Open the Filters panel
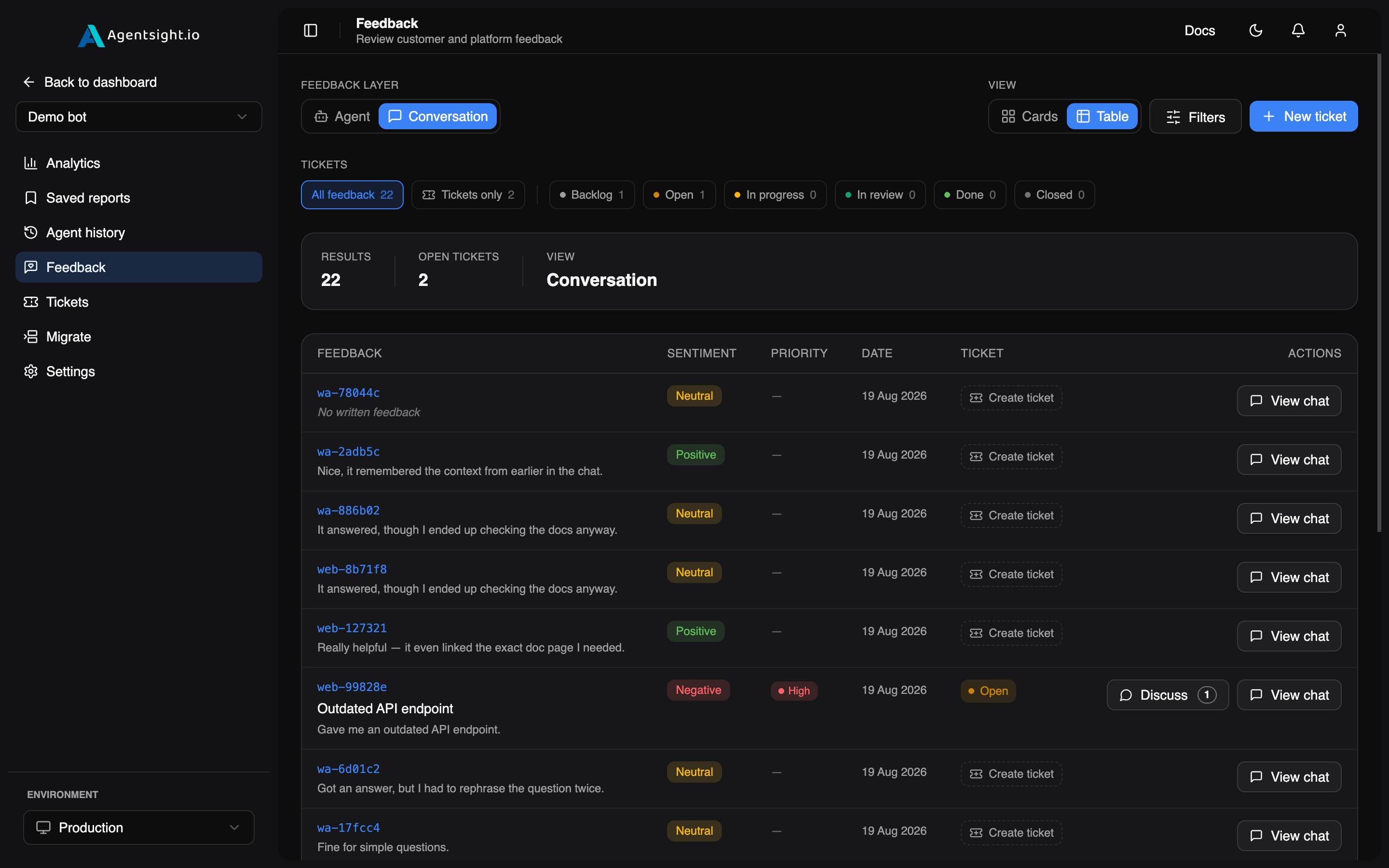This screenshot has height=868, width=1389. pos(1195,117)
